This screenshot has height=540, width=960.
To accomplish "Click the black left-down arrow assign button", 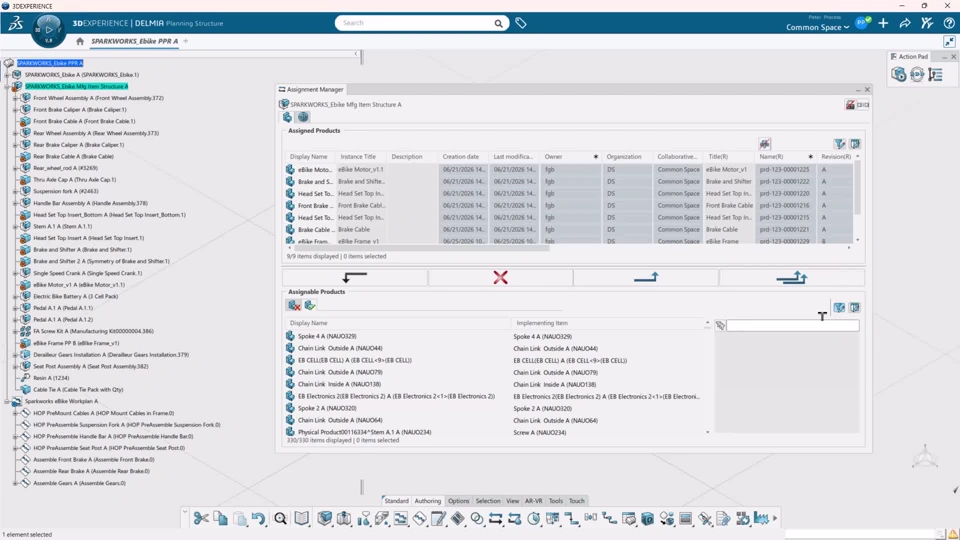I will pyautogui.click(x=354, y=277).
